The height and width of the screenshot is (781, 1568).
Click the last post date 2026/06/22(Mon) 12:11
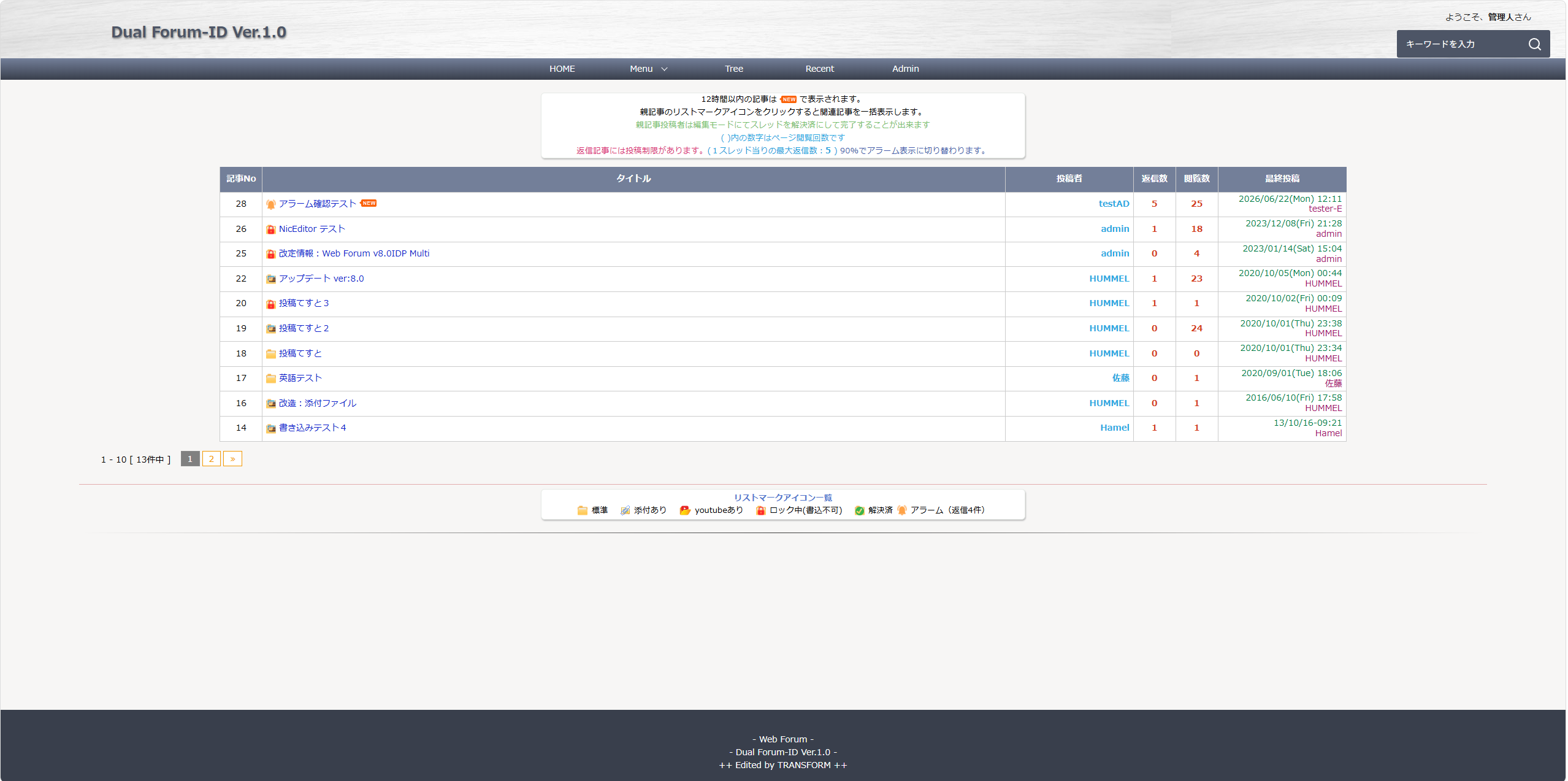point(1290,199)
